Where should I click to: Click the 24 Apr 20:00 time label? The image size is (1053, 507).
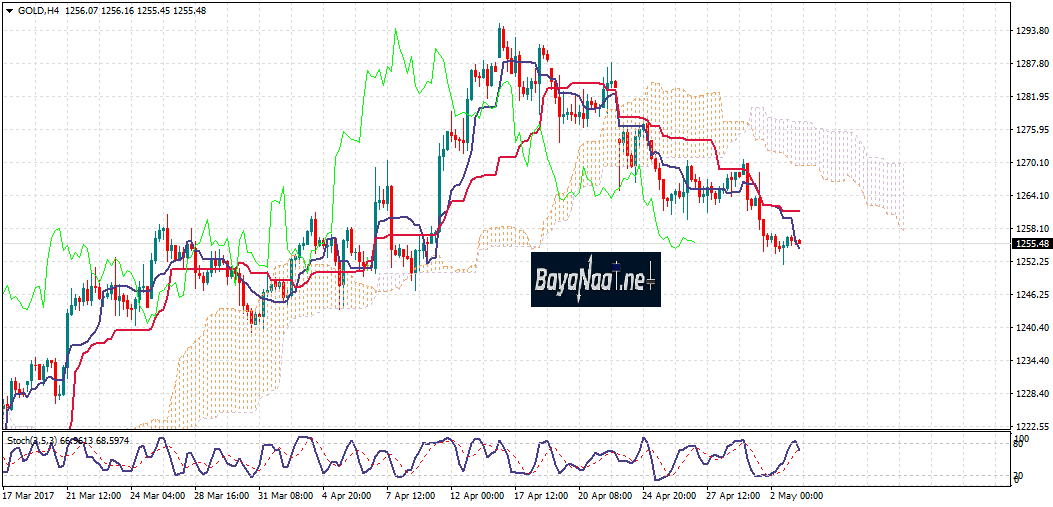(667, 495)
